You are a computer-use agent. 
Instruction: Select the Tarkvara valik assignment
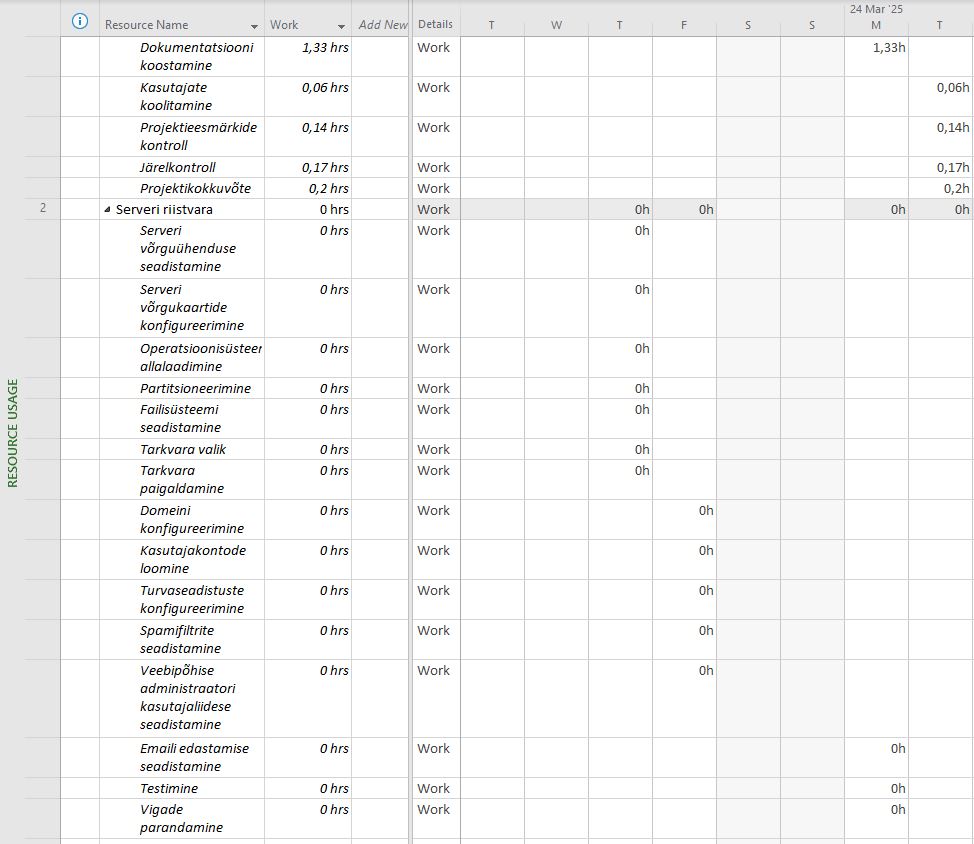[183, 449]
